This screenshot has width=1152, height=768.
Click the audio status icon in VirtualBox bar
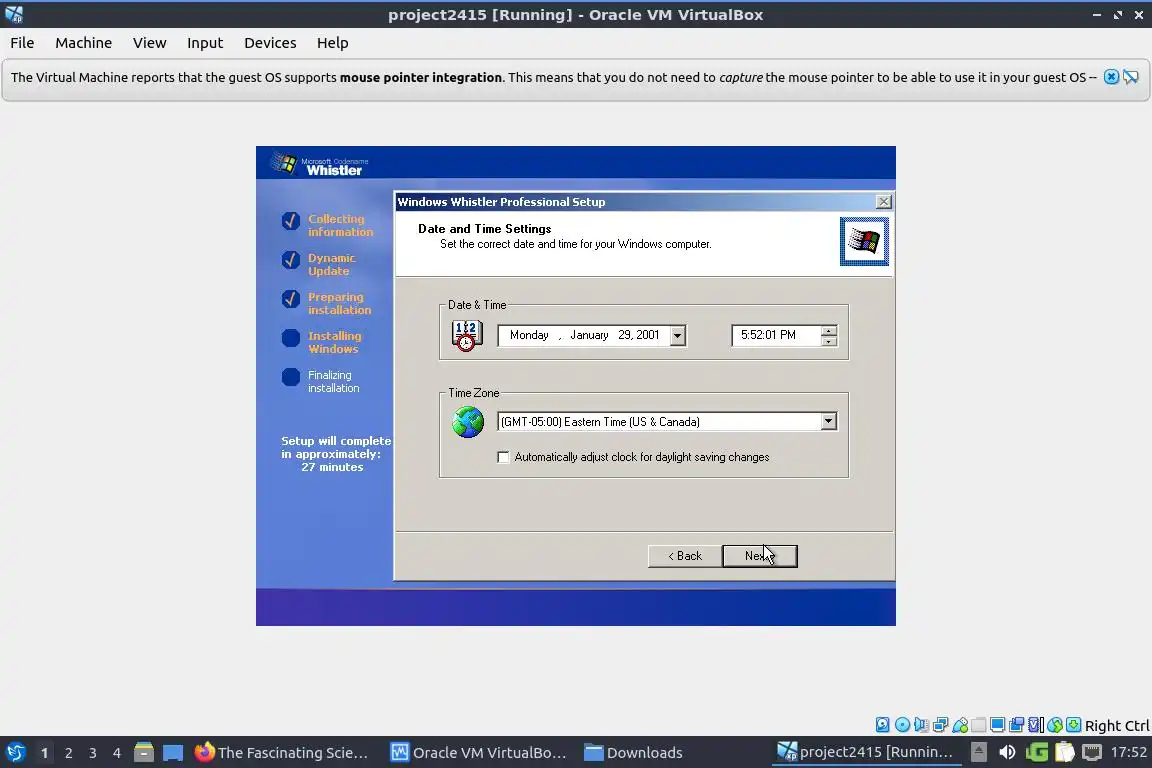pyautogui.click(x=921, y=725)
